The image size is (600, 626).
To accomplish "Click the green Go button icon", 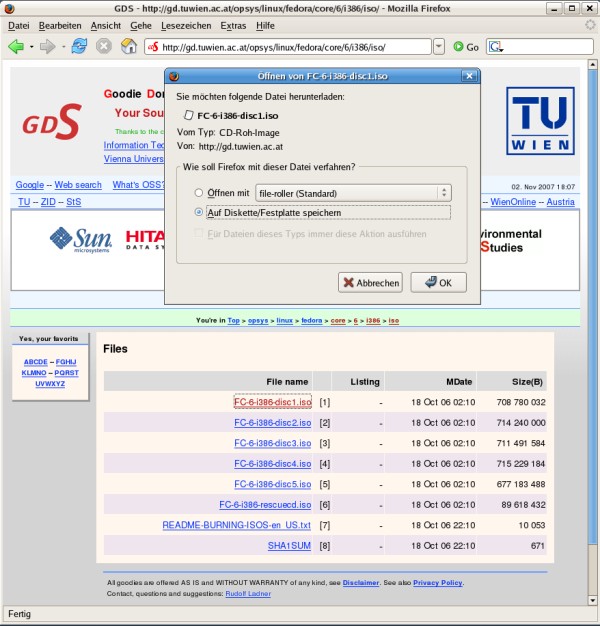I will click(459, 47).
